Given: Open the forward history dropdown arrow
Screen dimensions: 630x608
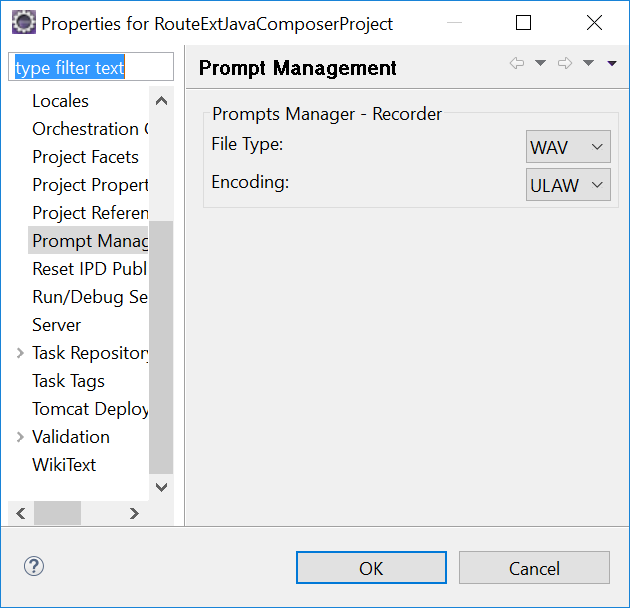Looking at the screenshot, I should click(589, 64).
